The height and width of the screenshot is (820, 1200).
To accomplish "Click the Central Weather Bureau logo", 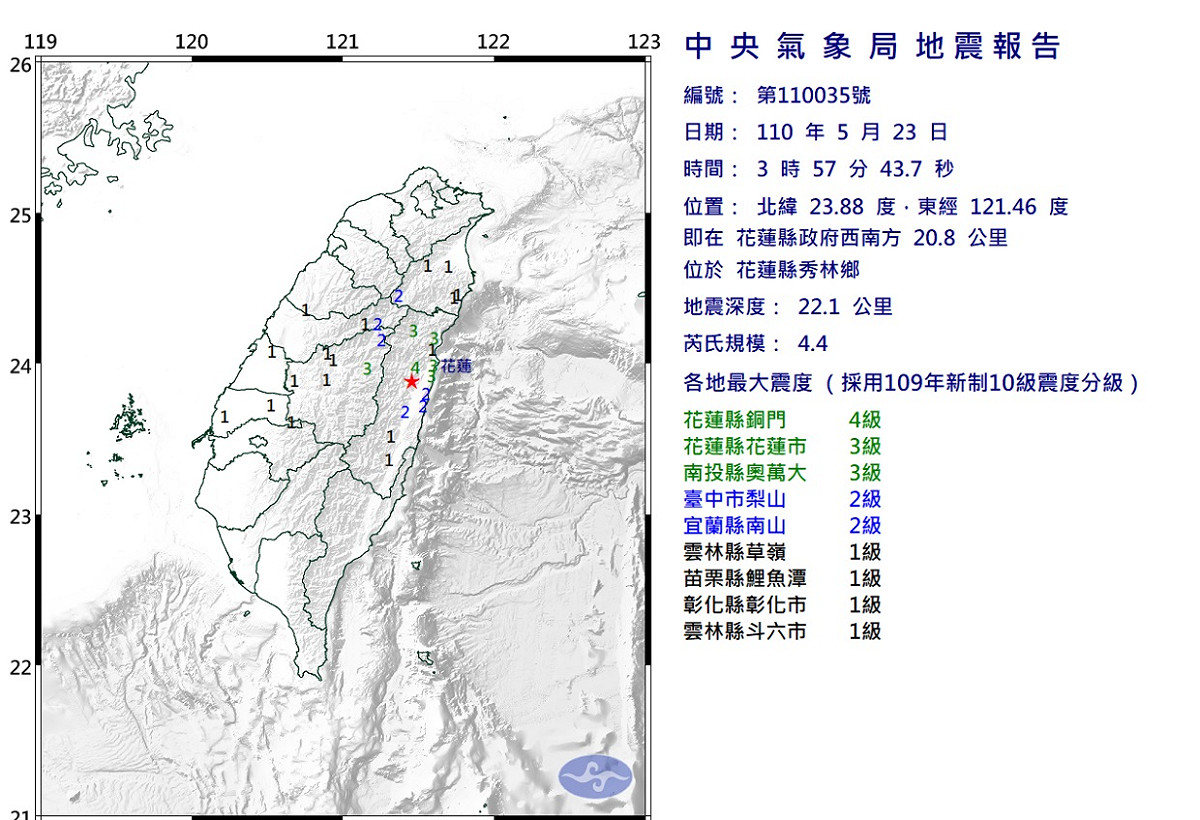I will (595, 776).
